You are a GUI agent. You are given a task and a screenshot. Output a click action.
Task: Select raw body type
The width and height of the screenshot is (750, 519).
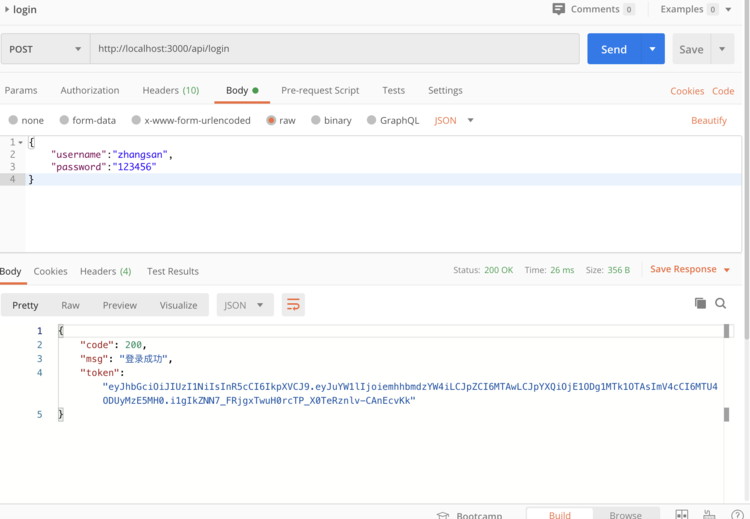(271, 120)
